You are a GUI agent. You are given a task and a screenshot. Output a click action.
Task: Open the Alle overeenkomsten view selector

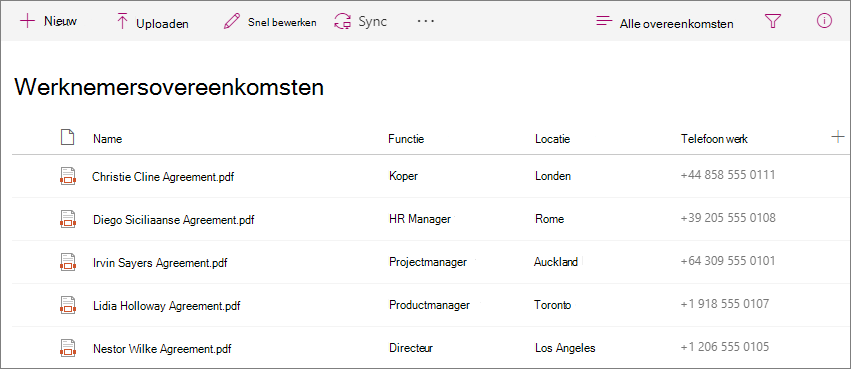coord(677,24)
